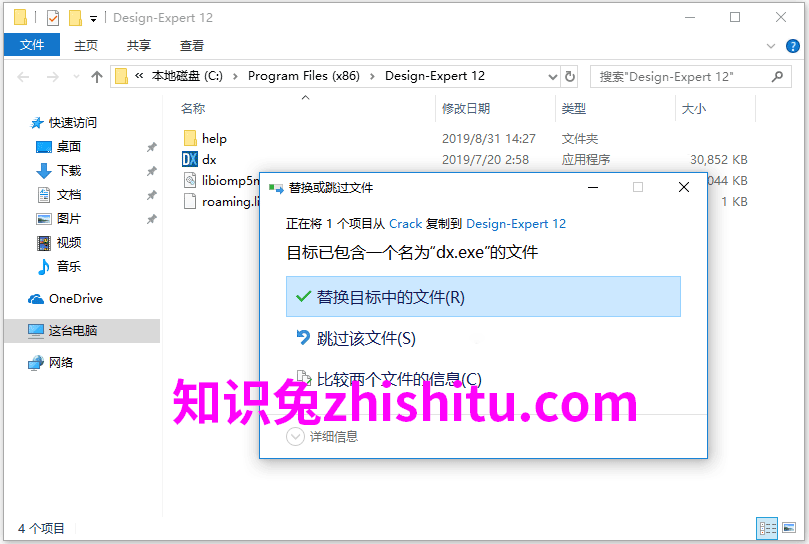The width and height of the screenshot is (809, 544).
Task: Choose 替换目标中的文件(R) option
Action: 483,297
